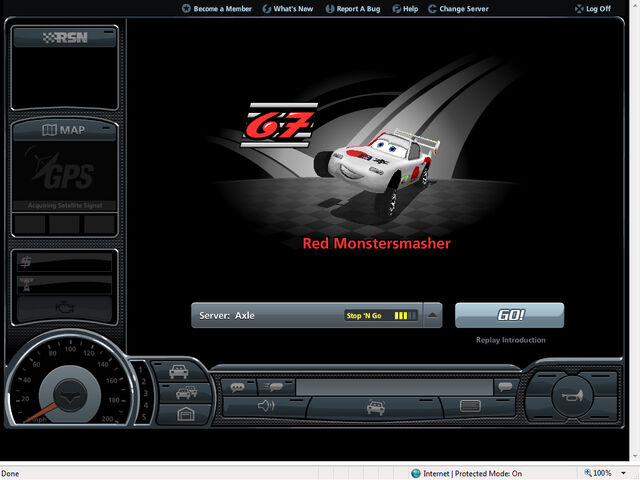Image resolution: width=640 pixels, height=480 pixels.
Task: Collapse the MAP panel
Action: coord(107,128)
